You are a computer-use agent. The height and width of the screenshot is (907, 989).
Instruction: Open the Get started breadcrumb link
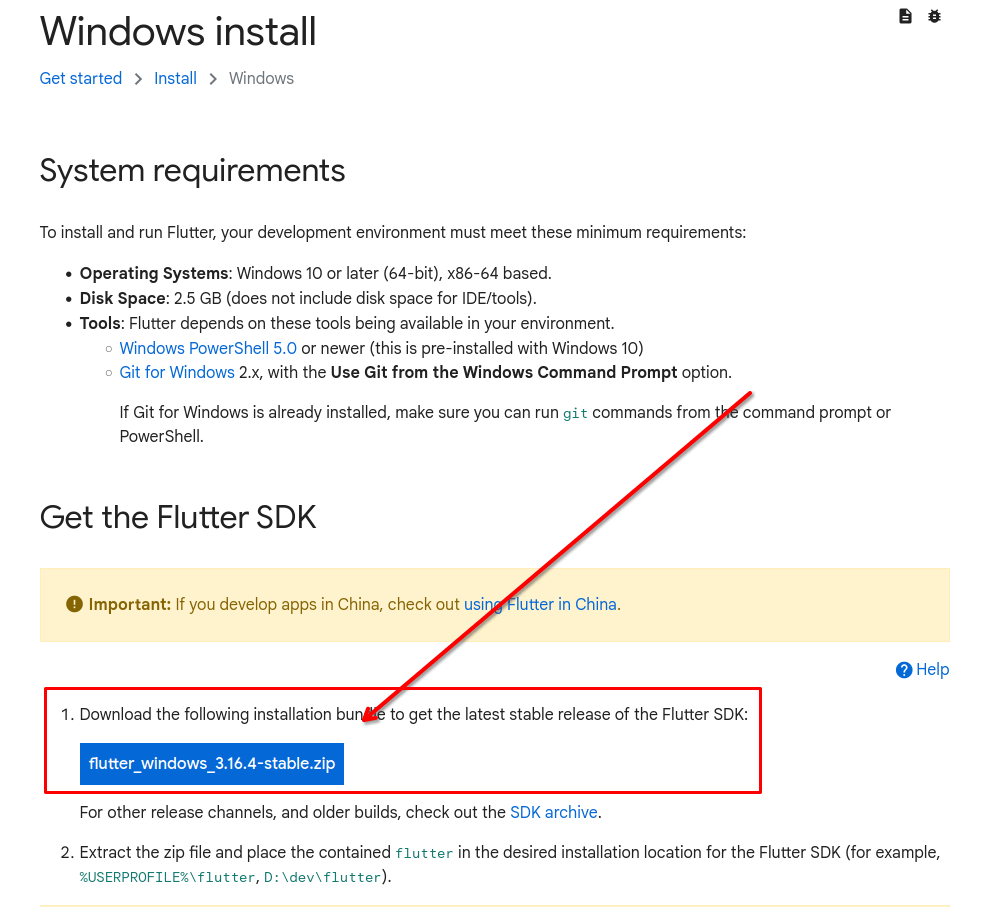point(81,78)
